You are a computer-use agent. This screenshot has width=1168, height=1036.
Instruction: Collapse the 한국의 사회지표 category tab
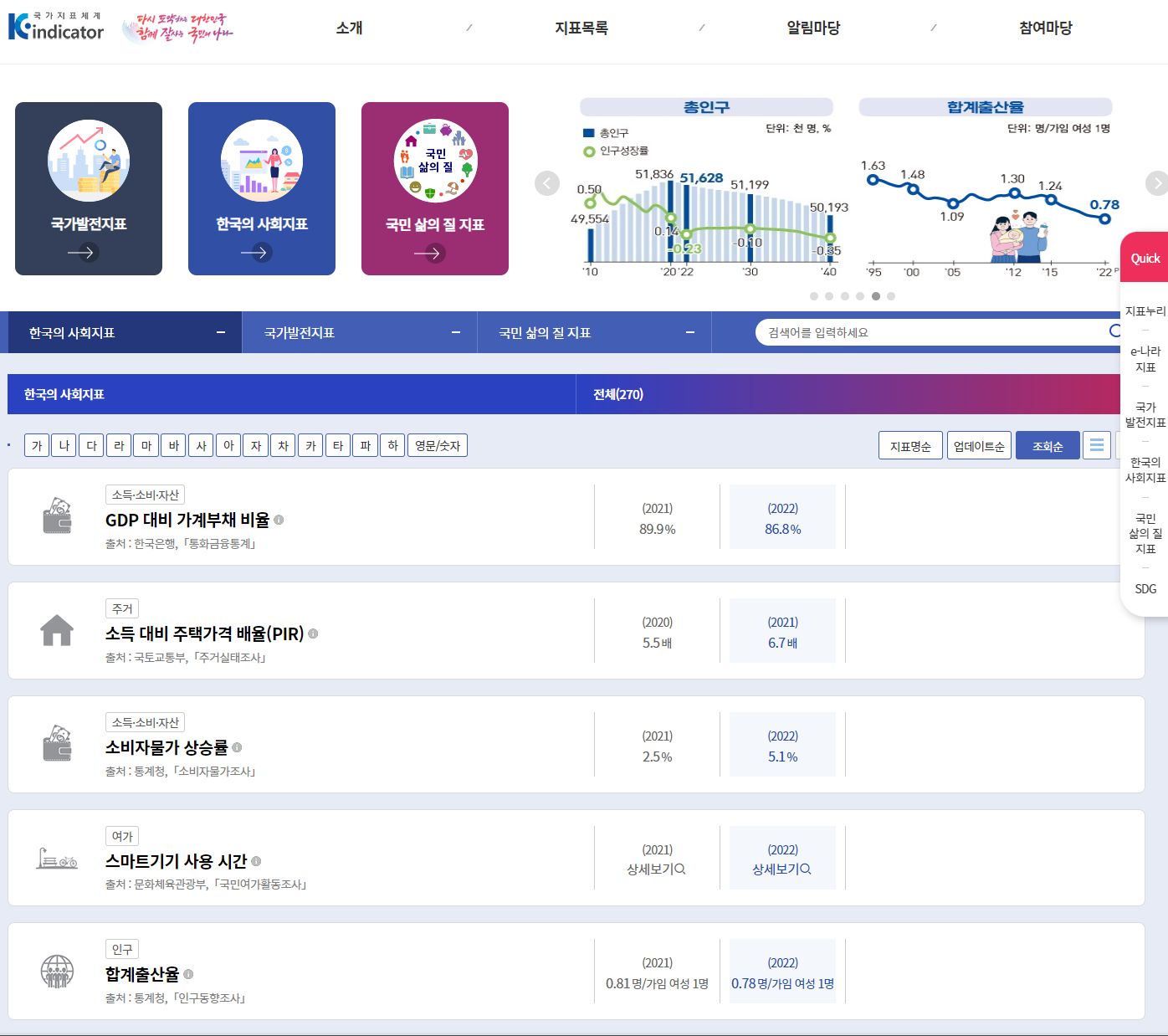[221, 332]
